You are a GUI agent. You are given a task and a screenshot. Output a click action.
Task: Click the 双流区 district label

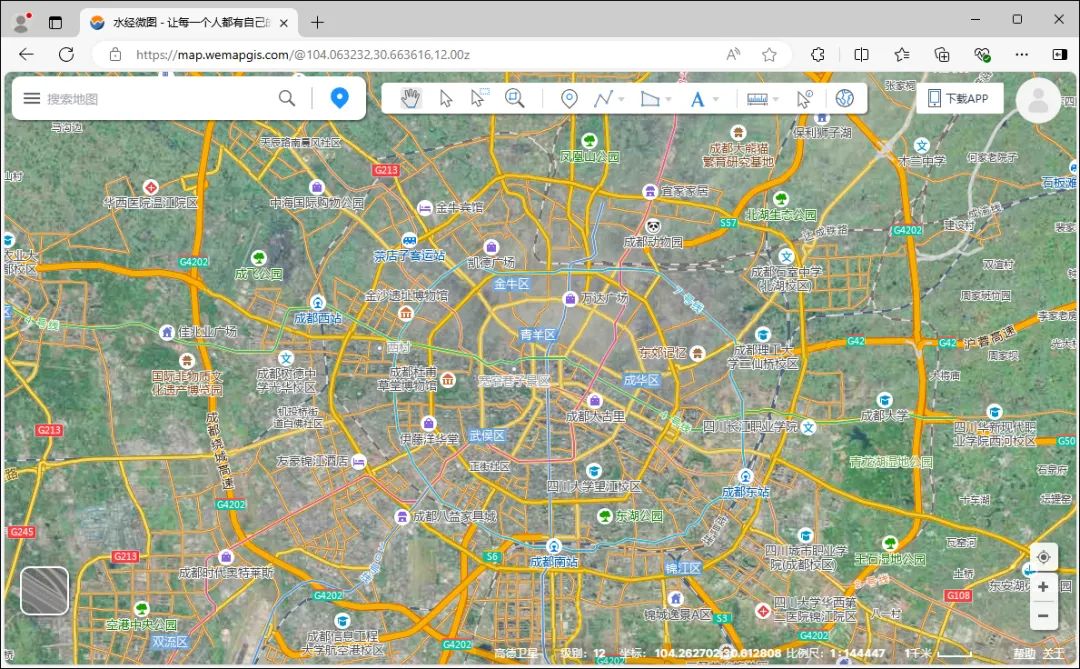[169, 641]
